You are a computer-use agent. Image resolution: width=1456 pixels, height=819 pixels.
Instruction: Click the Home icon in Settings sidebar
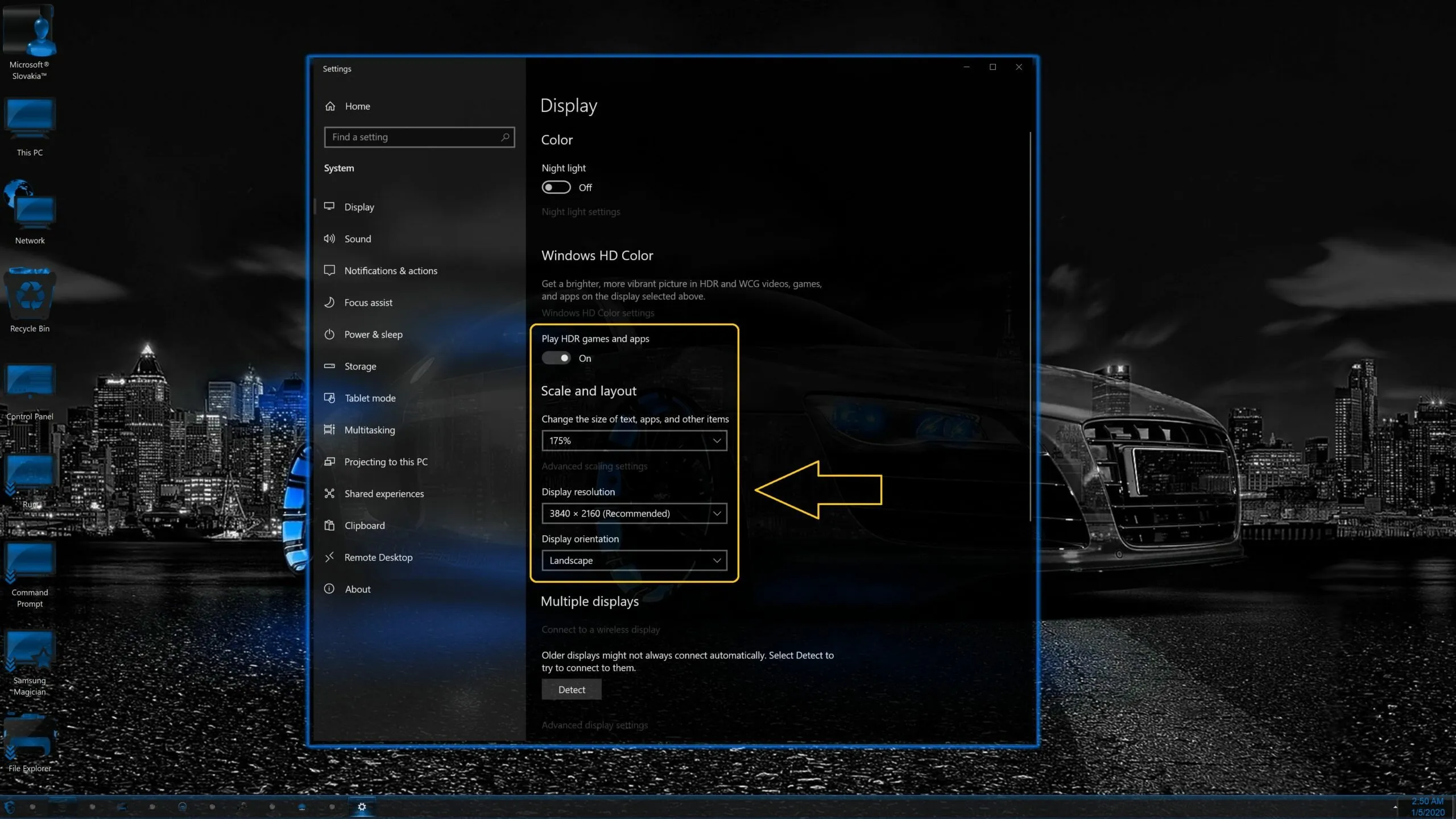(330, 106)
